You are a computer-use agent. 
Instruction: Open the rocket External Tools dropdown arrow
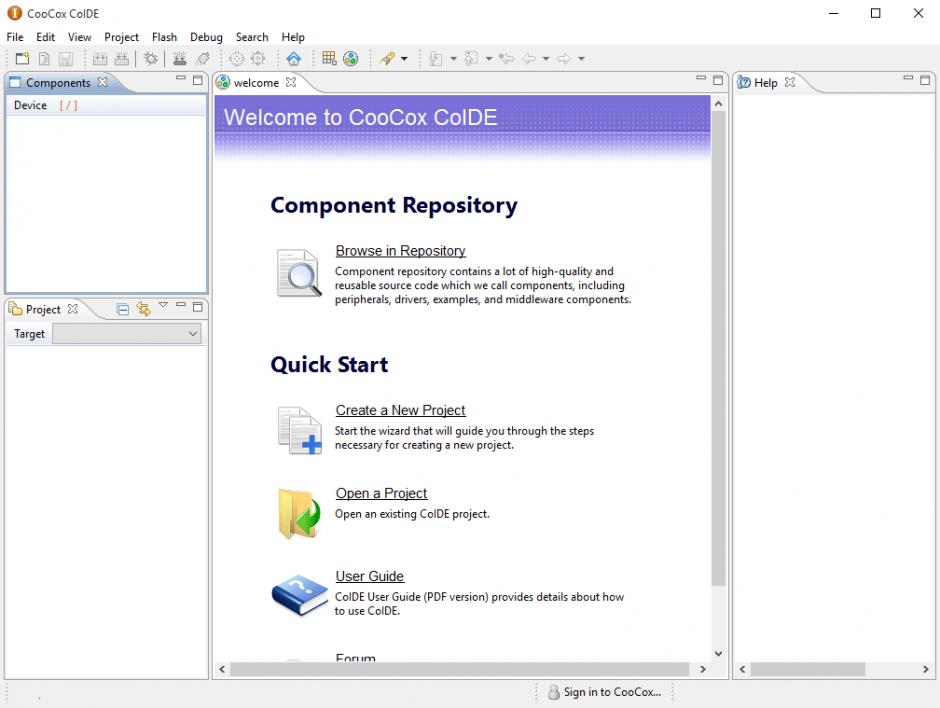(404, 59)
